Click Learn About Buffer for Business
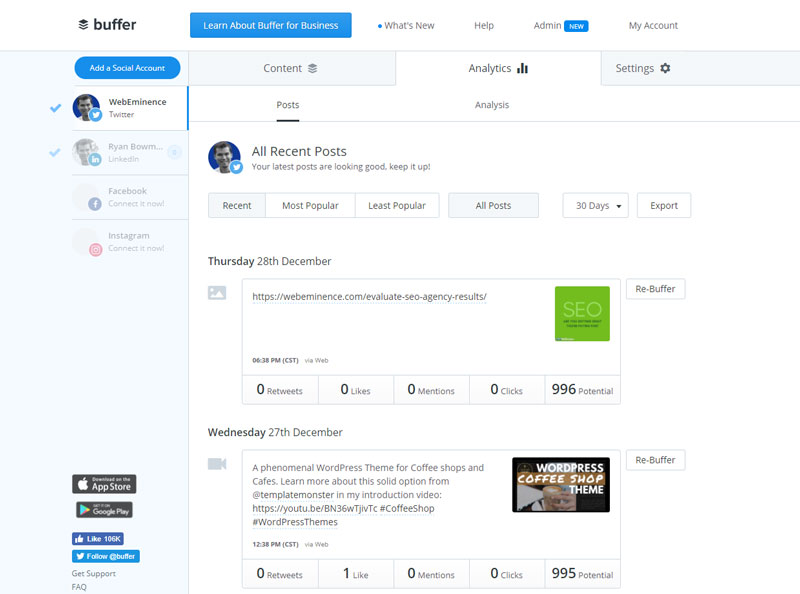The image size is (800, 594). click(270, 26)
